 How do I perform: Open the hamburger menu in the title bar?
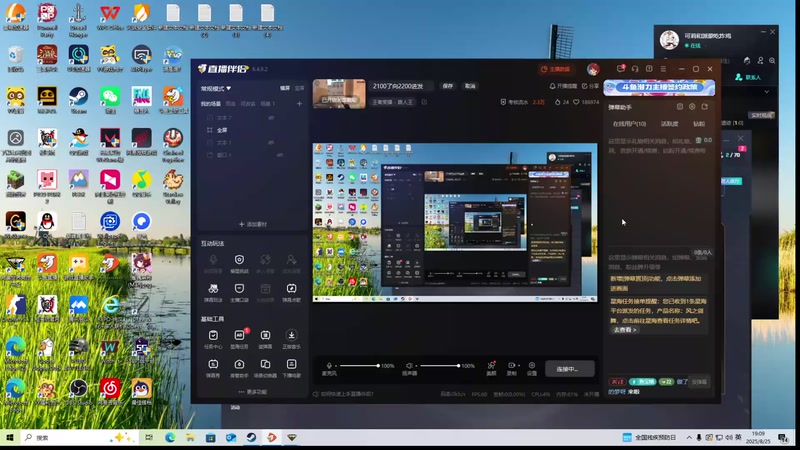click(x=663, y=69)
